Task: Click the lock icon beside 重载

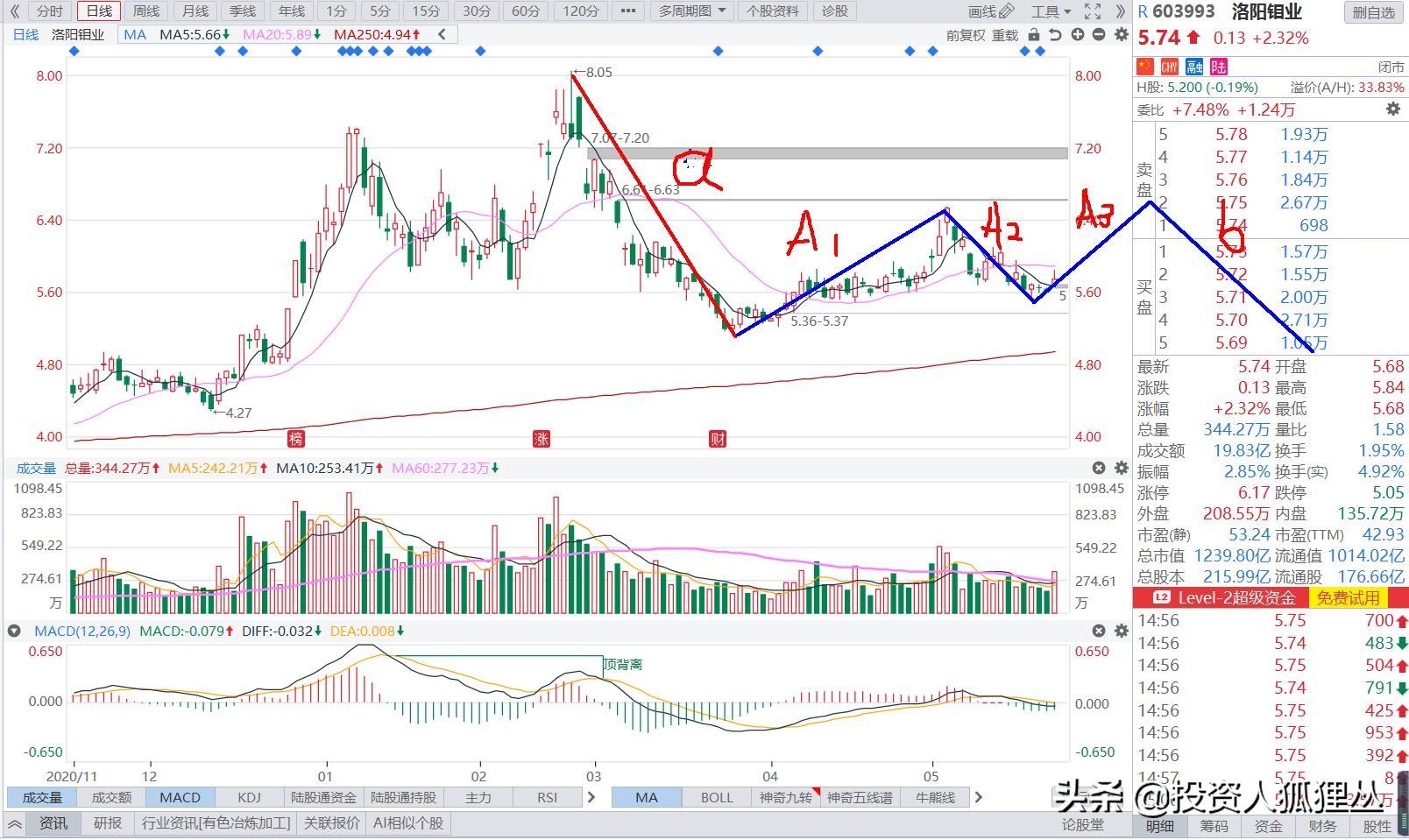Action: [x=1034, y=35]
